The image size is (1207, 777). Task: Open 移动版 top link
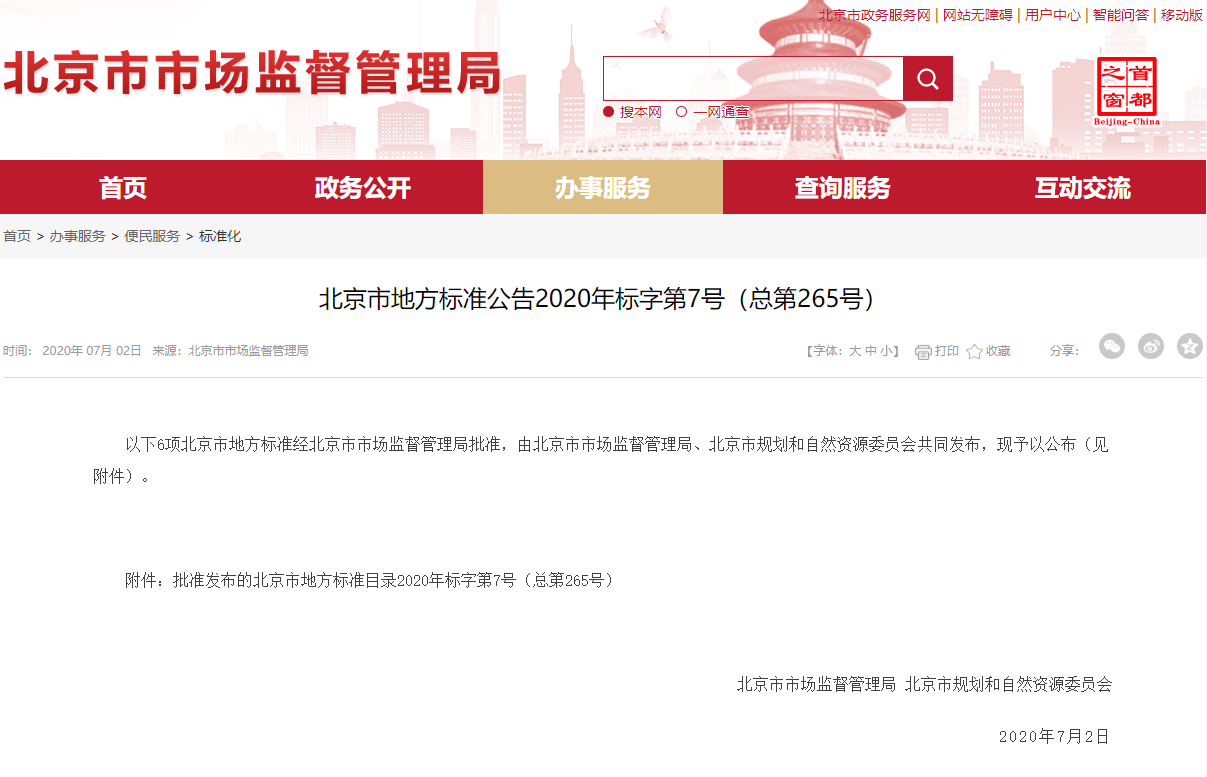pos(1181,15)
